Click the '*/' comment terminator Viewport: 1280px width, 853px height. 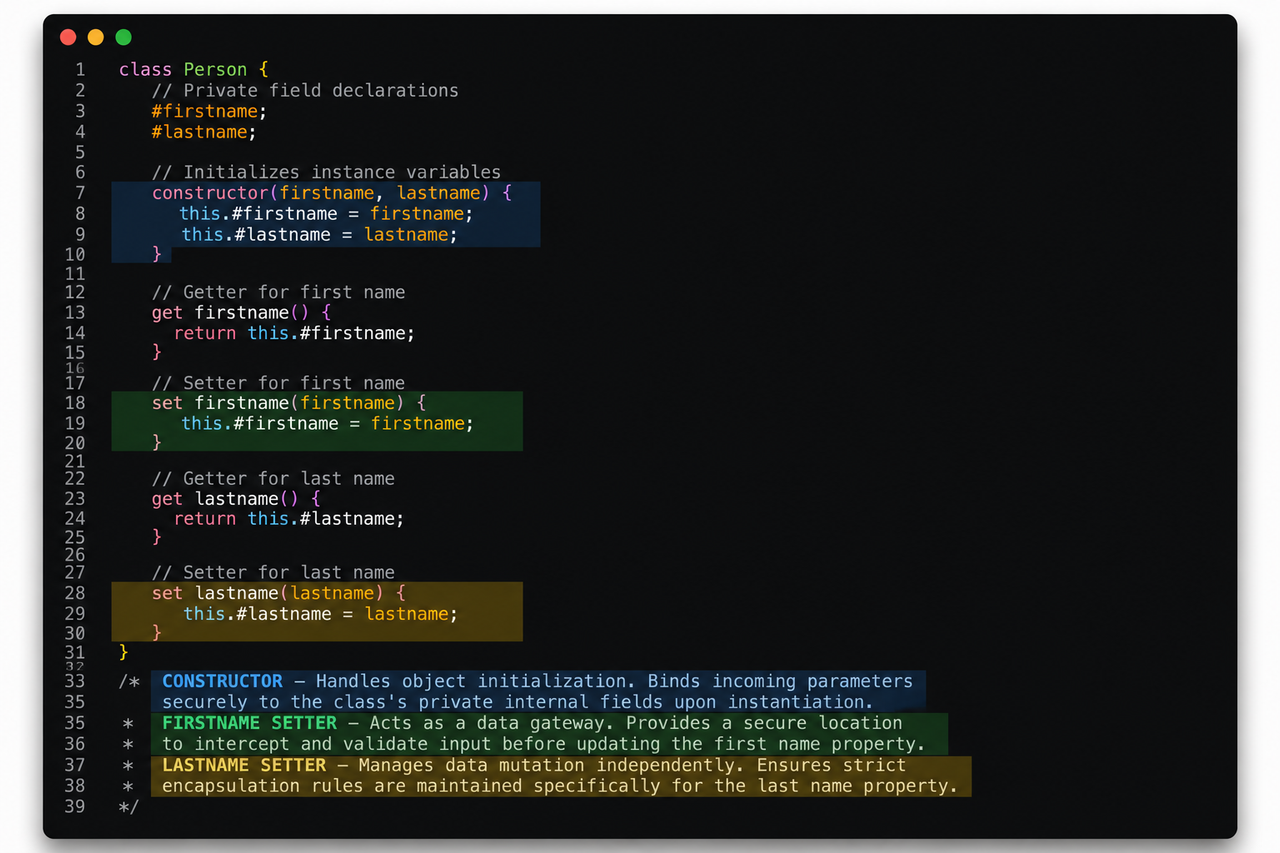tap(129, 807)
